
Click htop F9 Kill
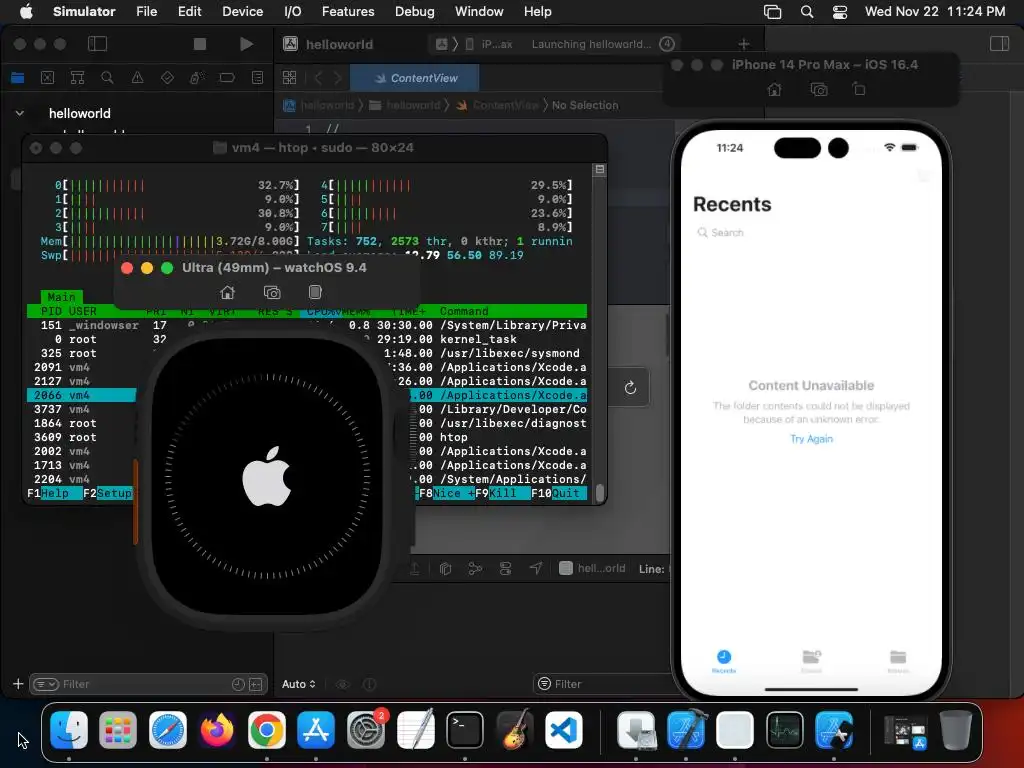click(503, 493)
